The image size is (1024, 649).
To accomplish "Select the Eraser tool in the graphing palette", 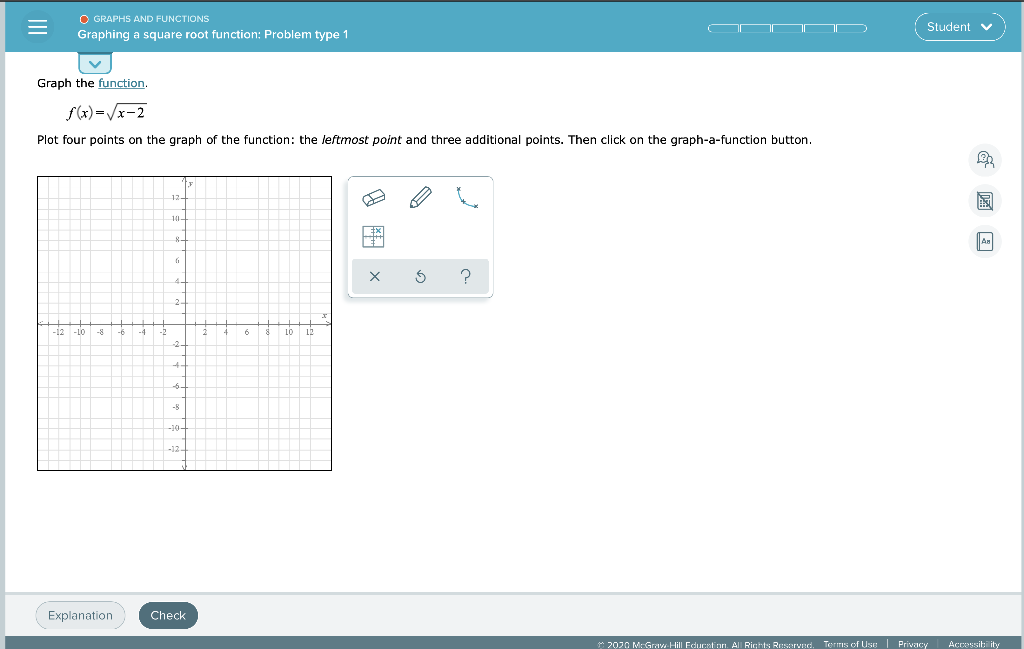I will (x=373, y=197).
